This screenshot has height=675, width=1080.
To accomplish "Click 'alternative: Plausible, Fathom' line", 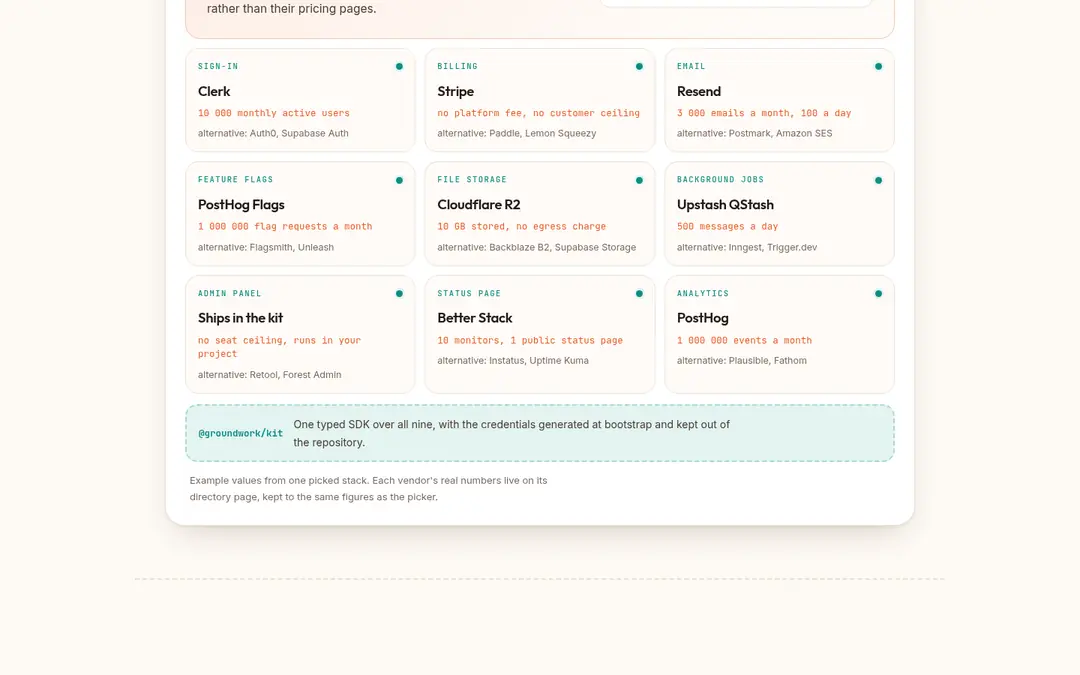I will pos(741,360).
